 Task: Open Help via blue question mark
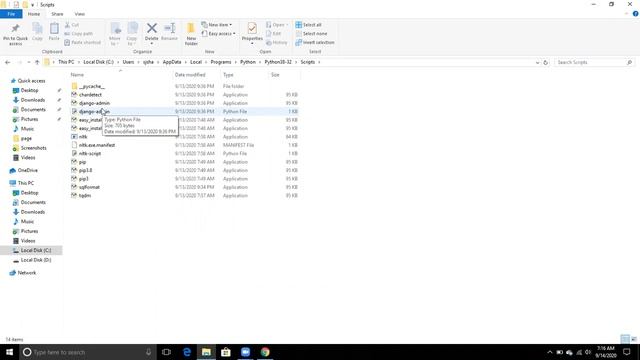click(x=636, y=13)
